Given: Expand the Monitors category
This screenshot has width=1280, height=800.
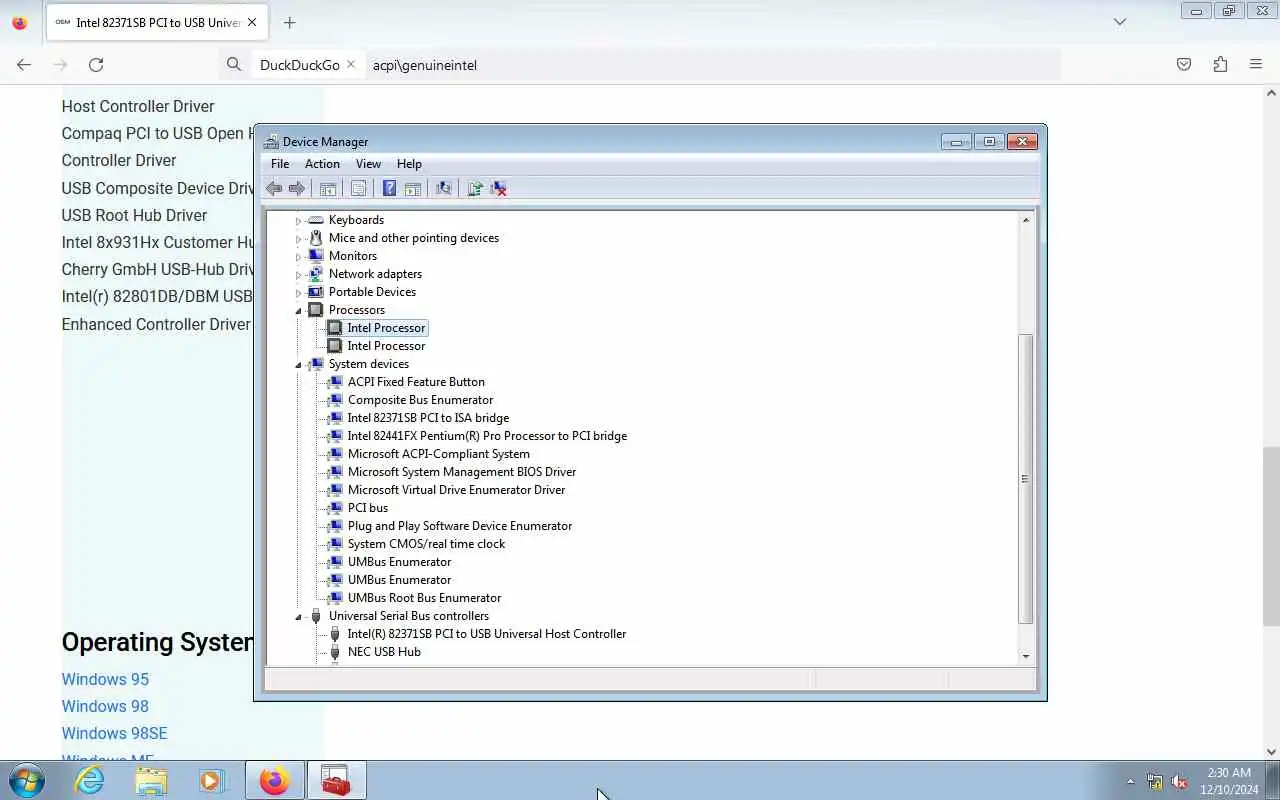Looking at the screenshot, I should [298, 256].
